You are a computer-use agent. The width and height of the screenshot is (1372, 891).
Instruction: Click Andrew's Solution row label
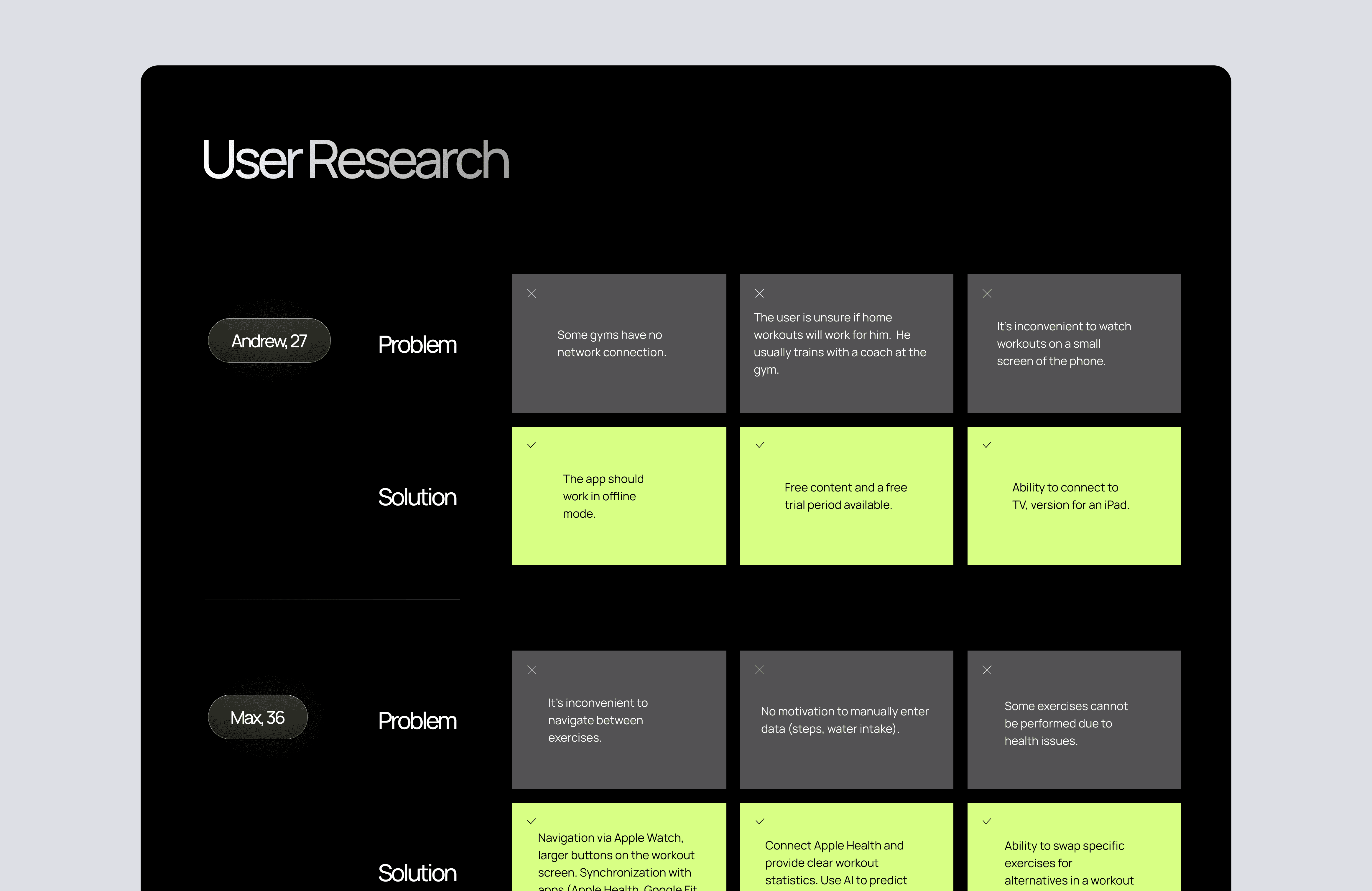tap(417, 497)
